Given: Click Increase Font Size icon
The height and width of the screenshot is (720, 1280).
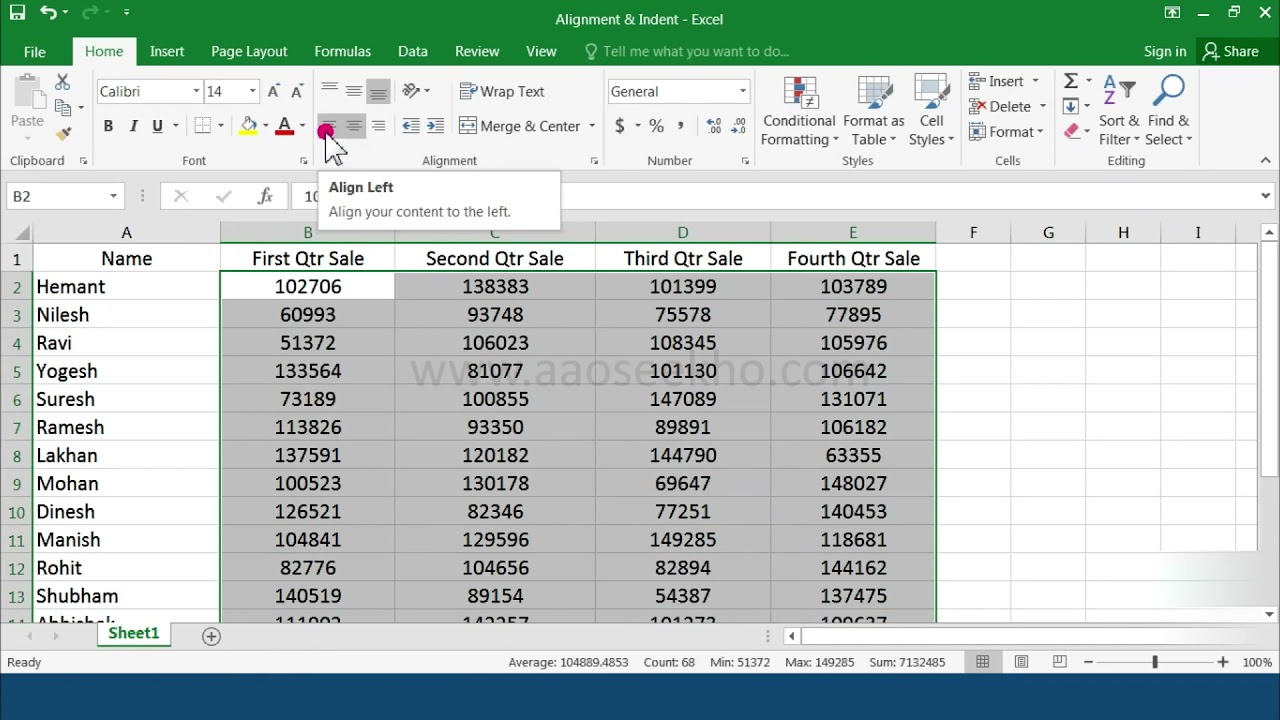Looking at the screenshot, I should [274, 91].
